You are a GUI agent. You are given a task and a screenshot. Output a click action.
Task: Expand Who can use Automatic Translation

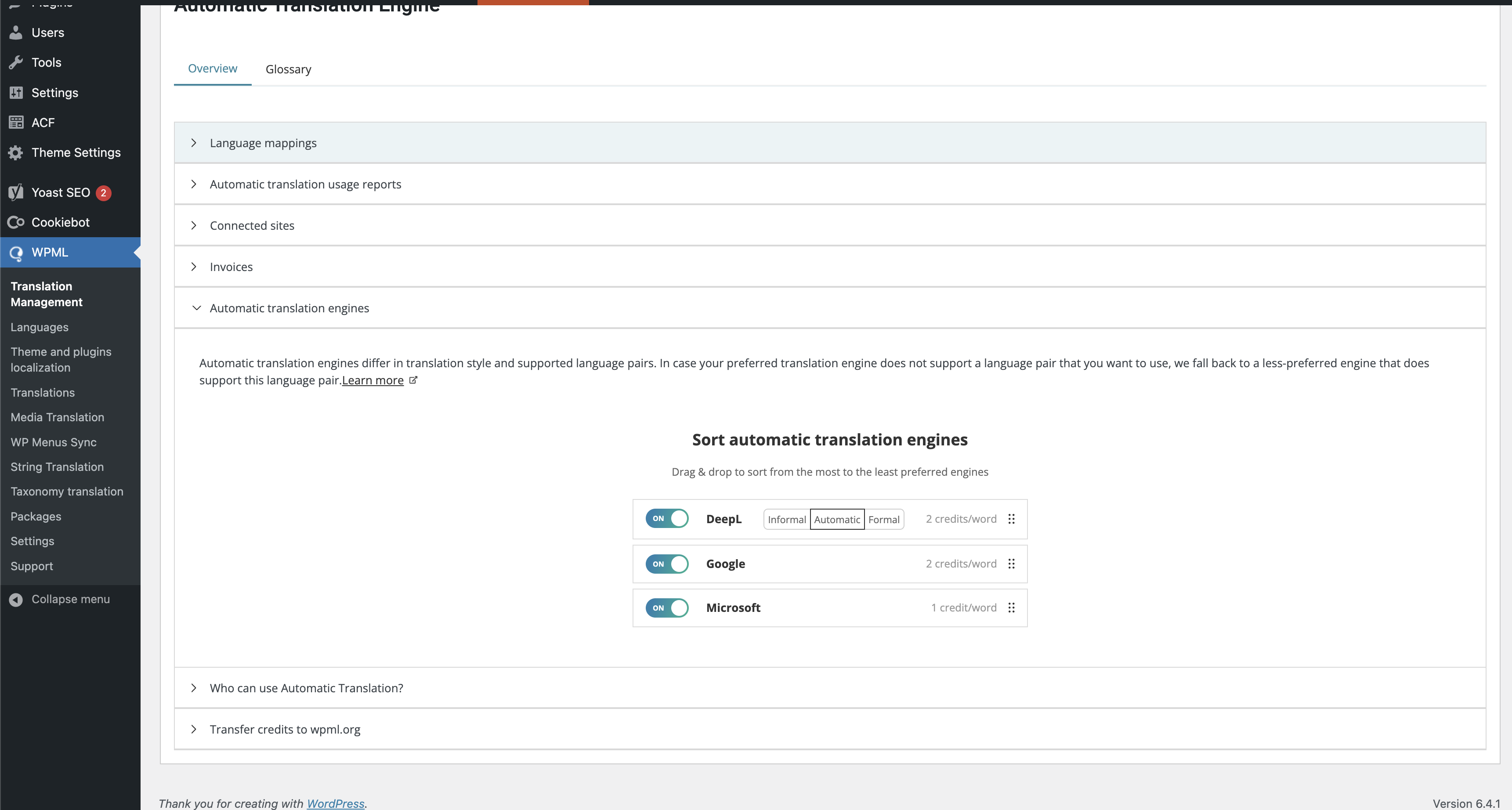coord(829,688)
